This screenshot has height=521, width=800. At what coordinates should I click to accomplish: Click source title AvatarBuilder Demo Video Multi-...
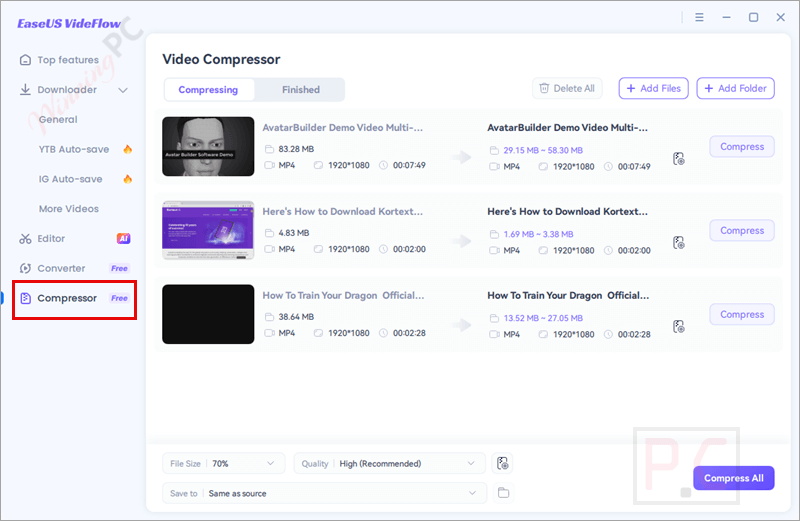click(343, 128)
